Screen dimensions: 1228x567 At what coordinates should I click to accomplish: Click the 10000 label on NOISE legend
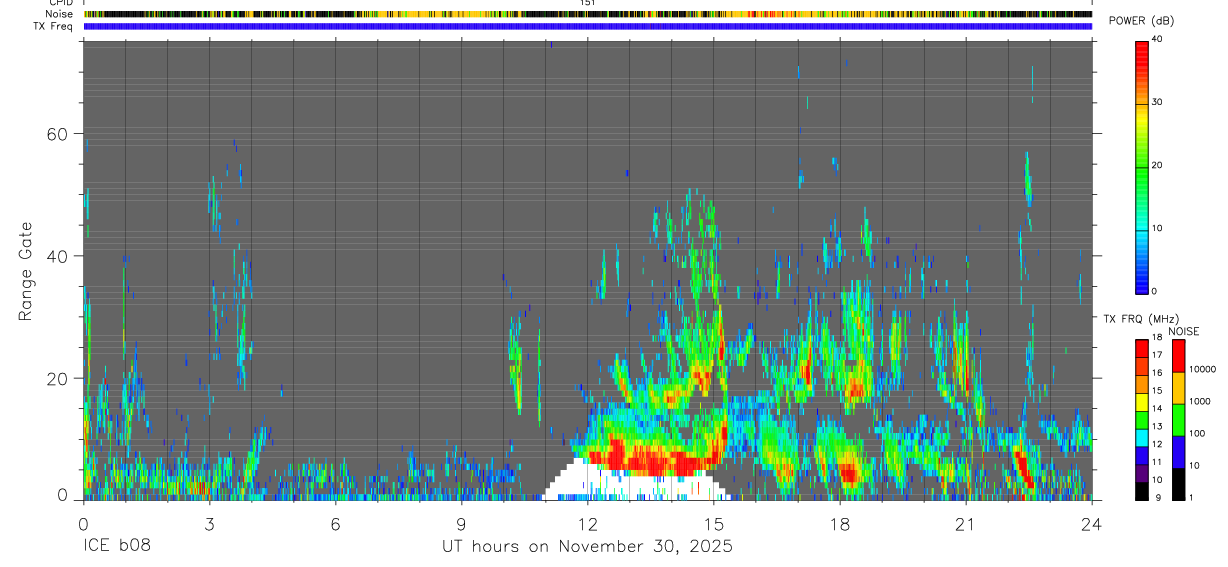pos(1203,370)
